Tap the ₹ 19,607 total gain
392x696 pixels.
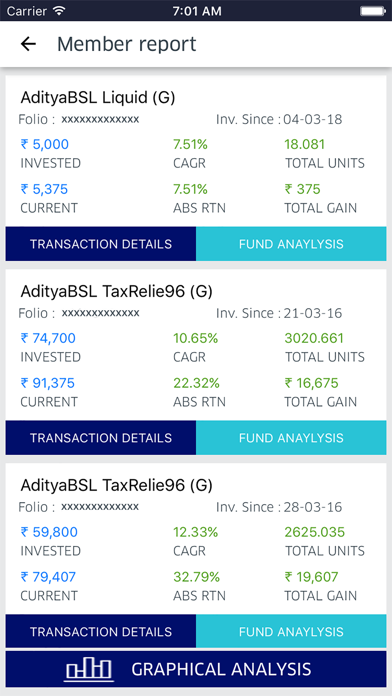click(311, 577)
